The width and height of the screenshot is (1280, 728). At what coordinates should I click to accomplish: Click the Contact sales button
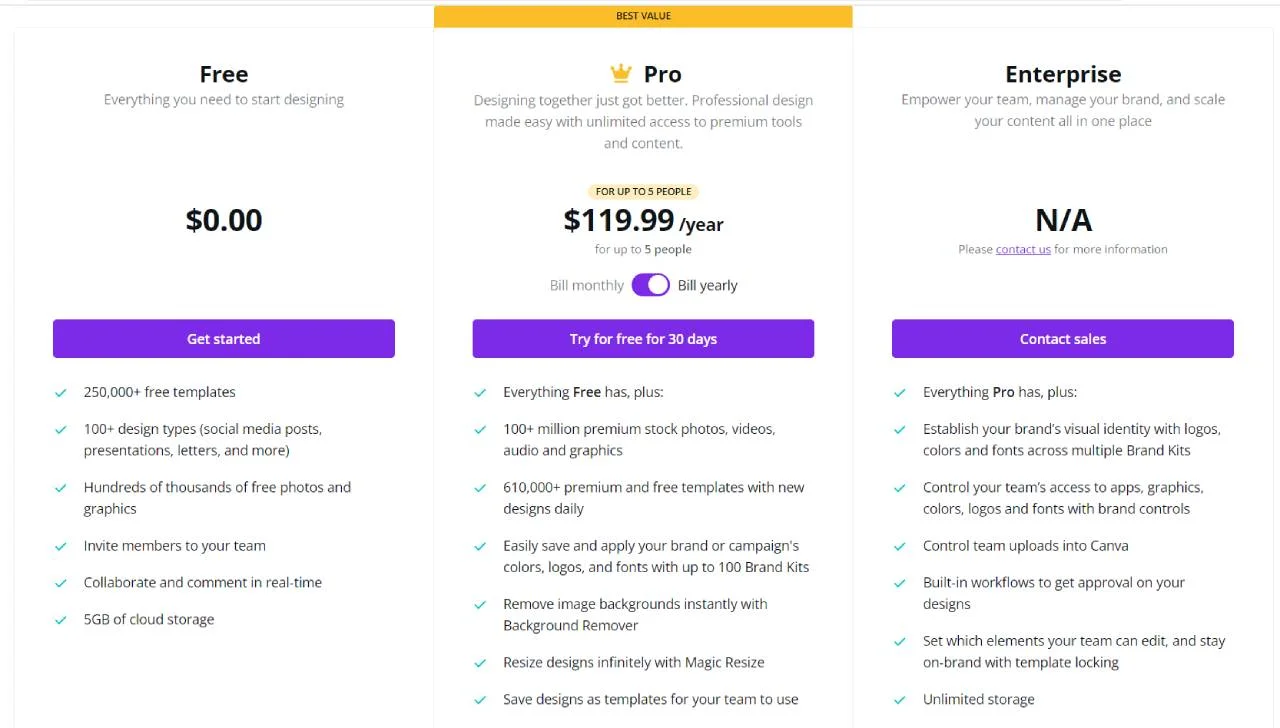1062,339
